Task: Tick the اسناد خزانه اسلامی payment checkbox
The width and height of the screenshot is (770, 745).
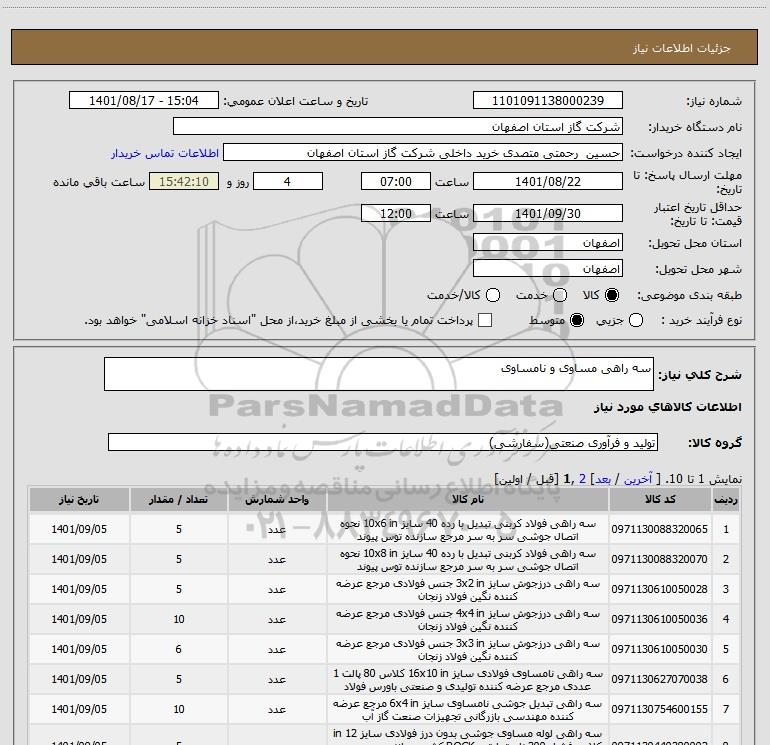Action: click(x=485, y=320)
